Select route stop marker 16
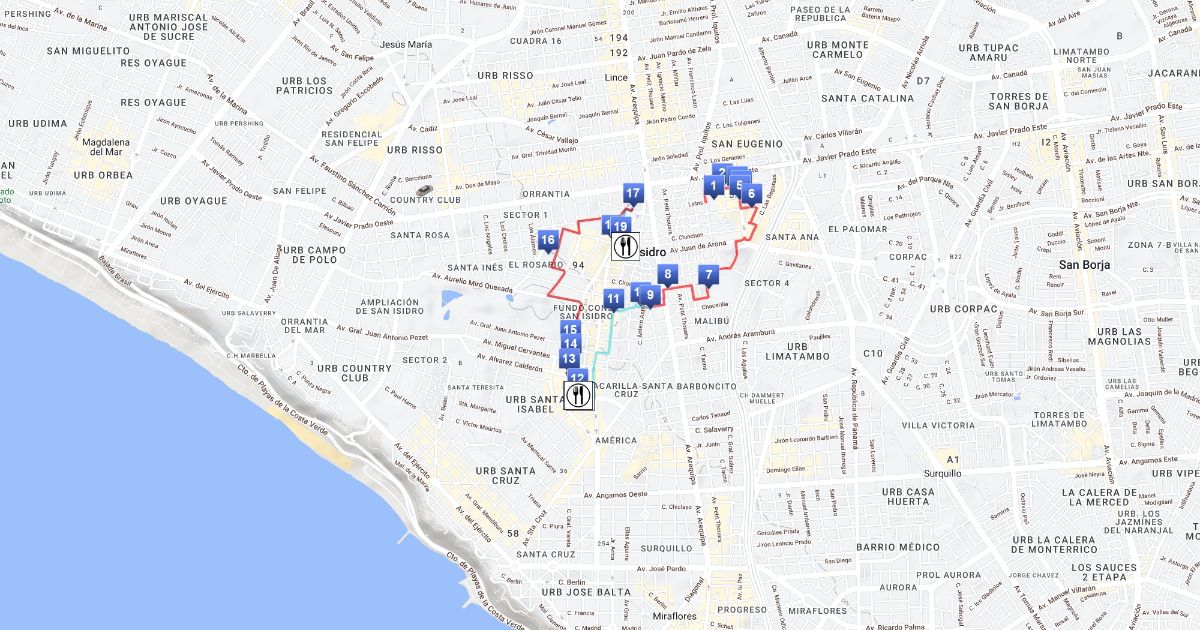This screenshot has height=630, width=1200. click(547, 241)
